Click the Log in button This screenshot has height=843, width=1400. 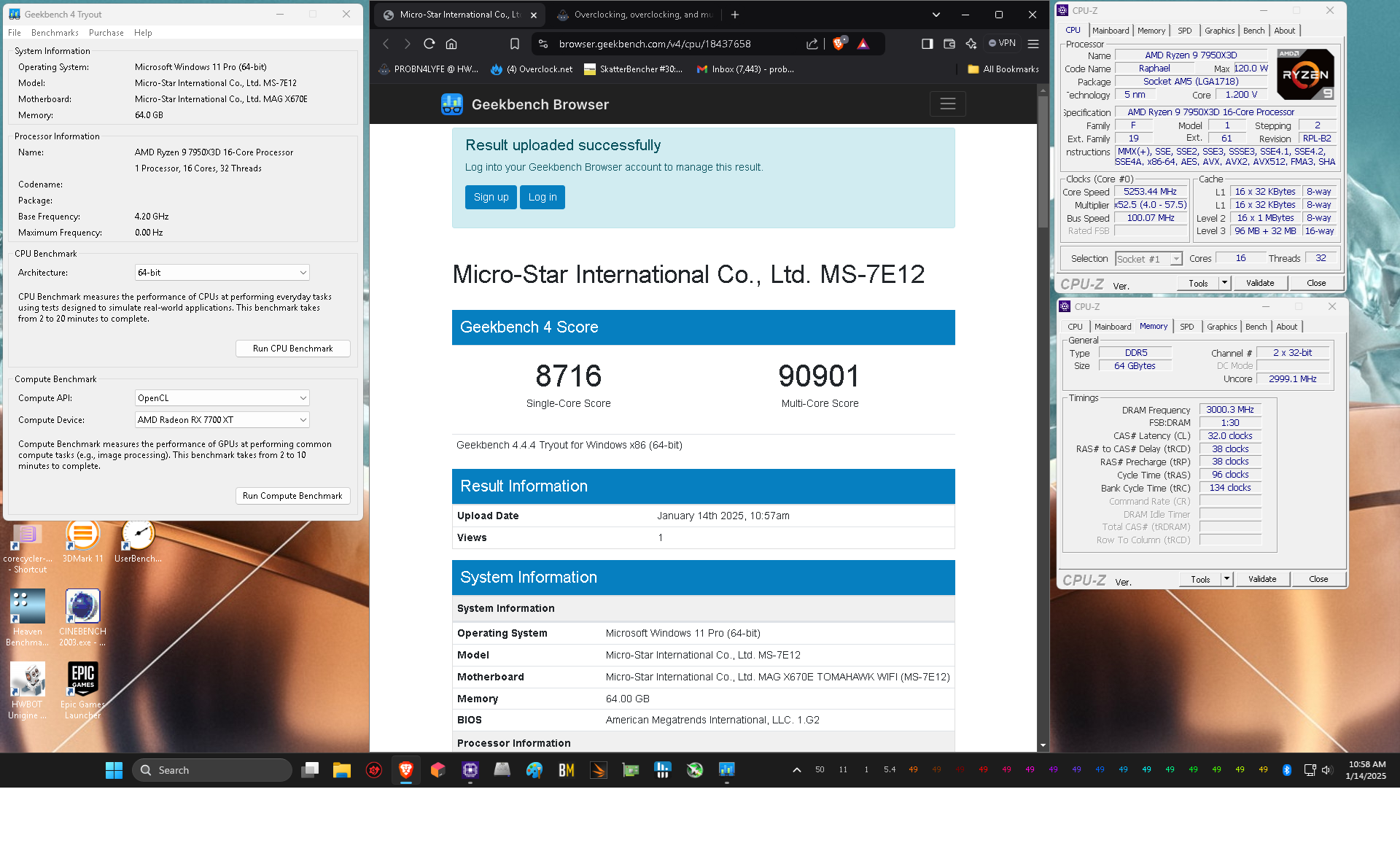tap(542, 197)
